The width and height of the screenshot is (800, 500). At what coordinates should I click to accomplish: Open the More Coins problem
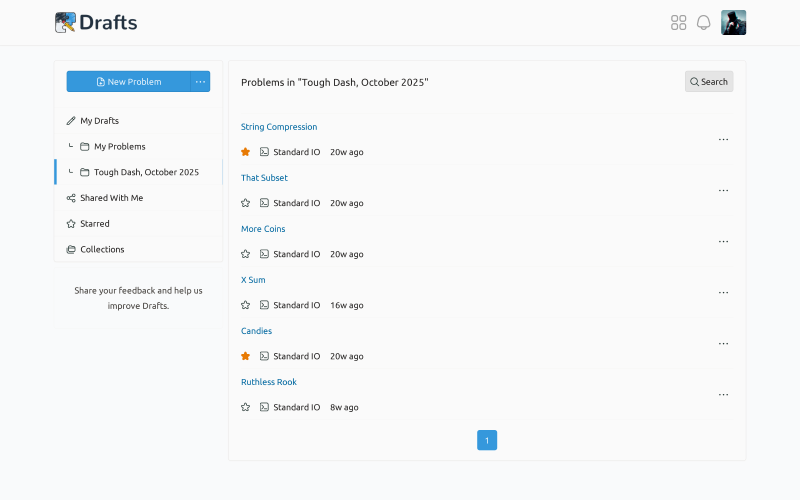pyautogui.click(x=263, y=229)
